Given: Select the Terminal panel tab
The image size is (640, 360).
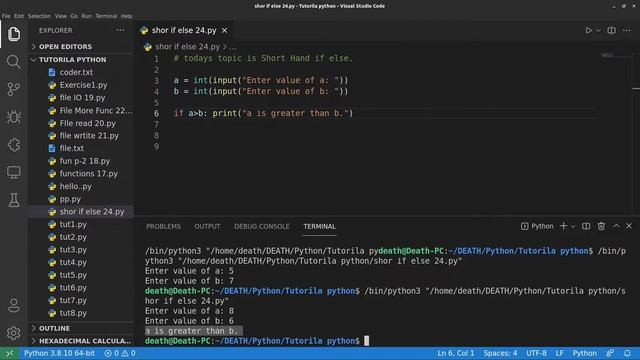Looking at the screenshot, I should 320,227.
